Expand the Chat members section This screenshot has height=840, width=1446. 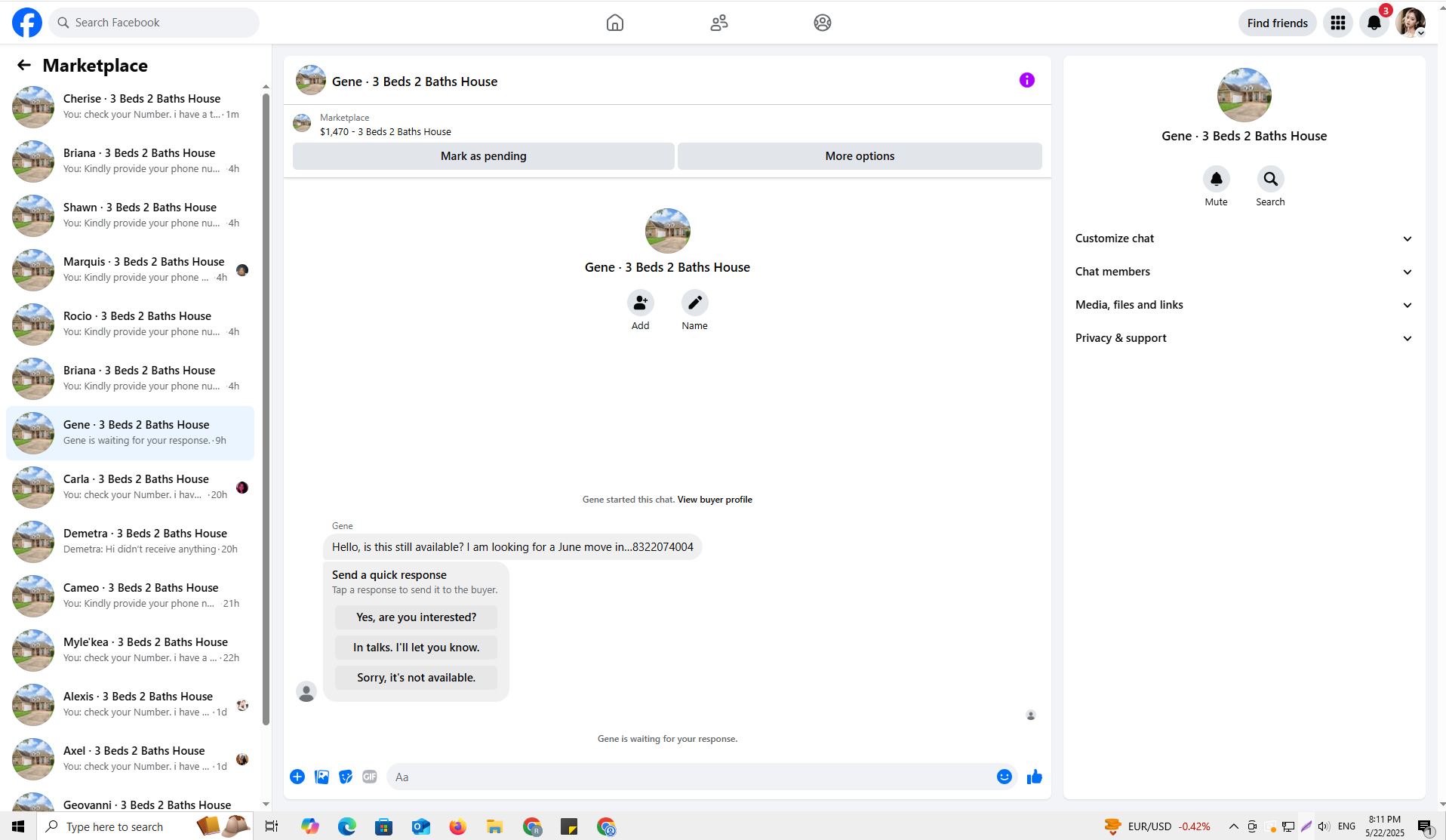click(x=1244, y=272)
